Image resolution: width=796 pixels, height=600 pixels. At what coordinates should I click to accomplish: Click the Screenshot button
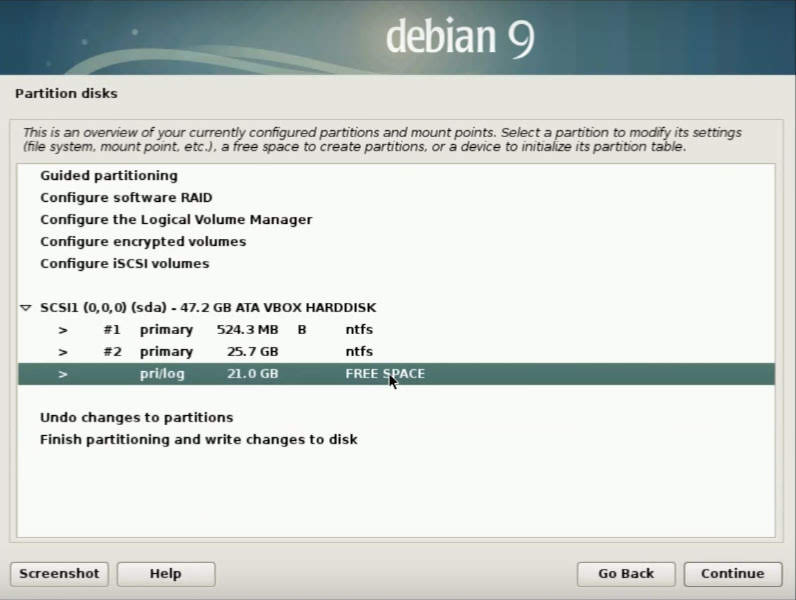[x=59, y=574]
